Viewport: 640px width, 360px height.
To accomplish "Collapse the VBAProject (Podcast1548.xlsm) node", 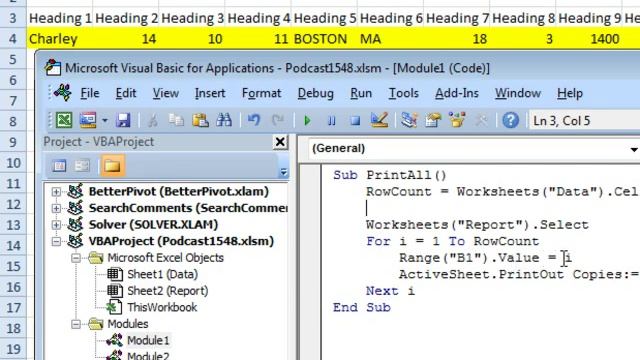I will (x=56, y=242).
